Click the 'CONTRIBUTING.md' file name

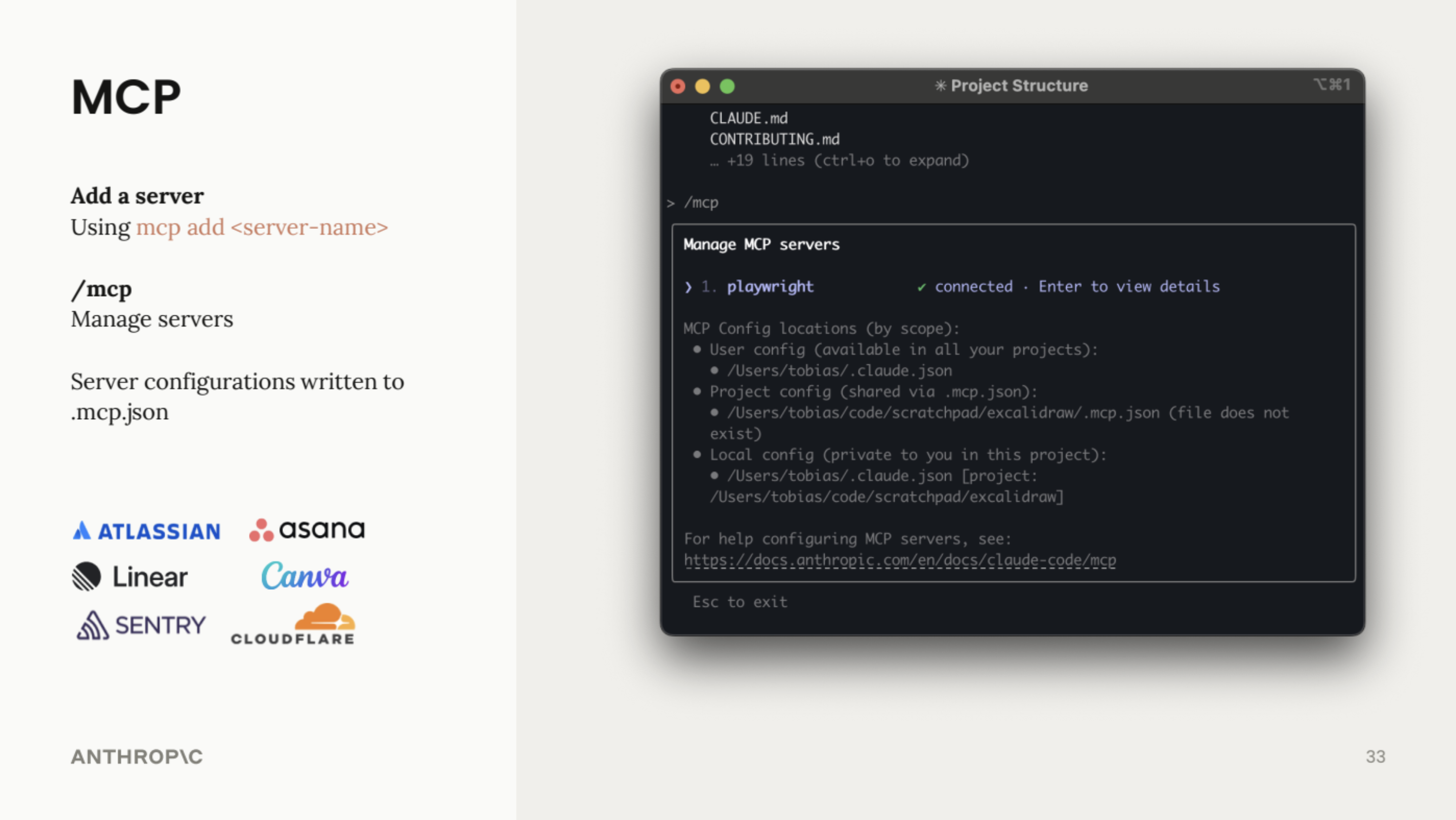[775, 139]
